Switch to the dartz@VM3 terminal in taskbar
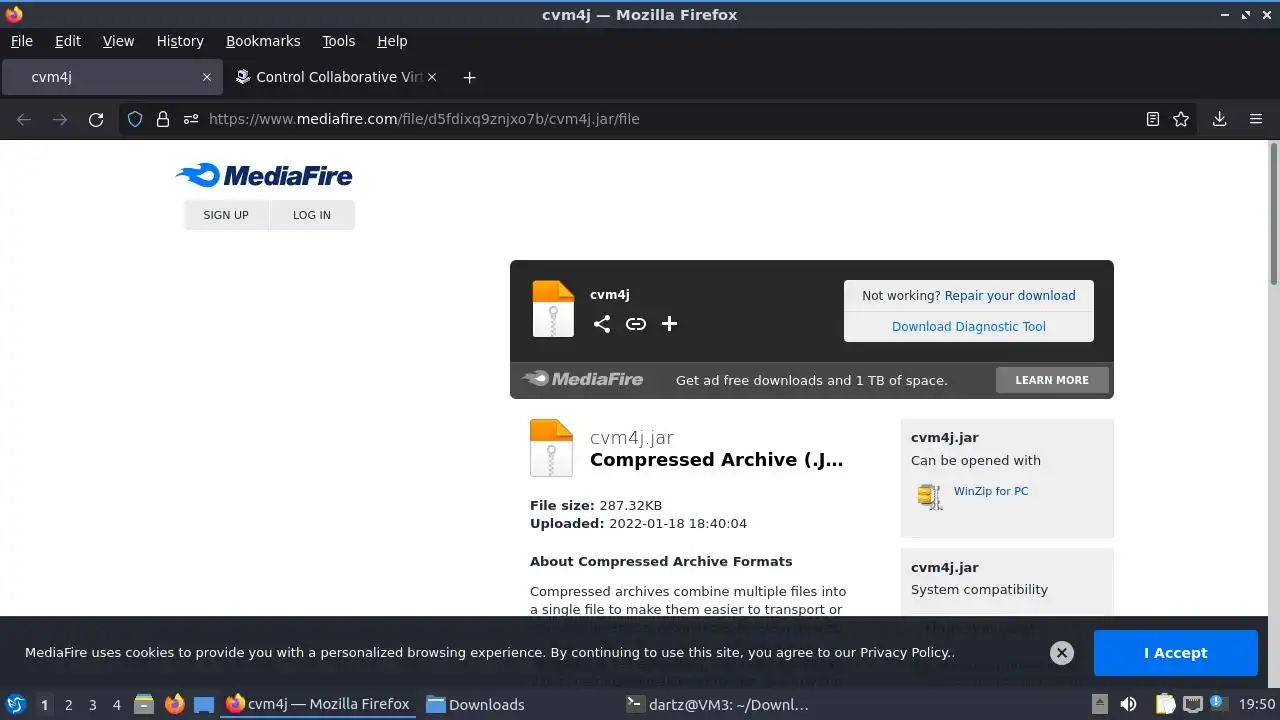The height and width of the screenshot is (720, 1280). tap(717, 704)
